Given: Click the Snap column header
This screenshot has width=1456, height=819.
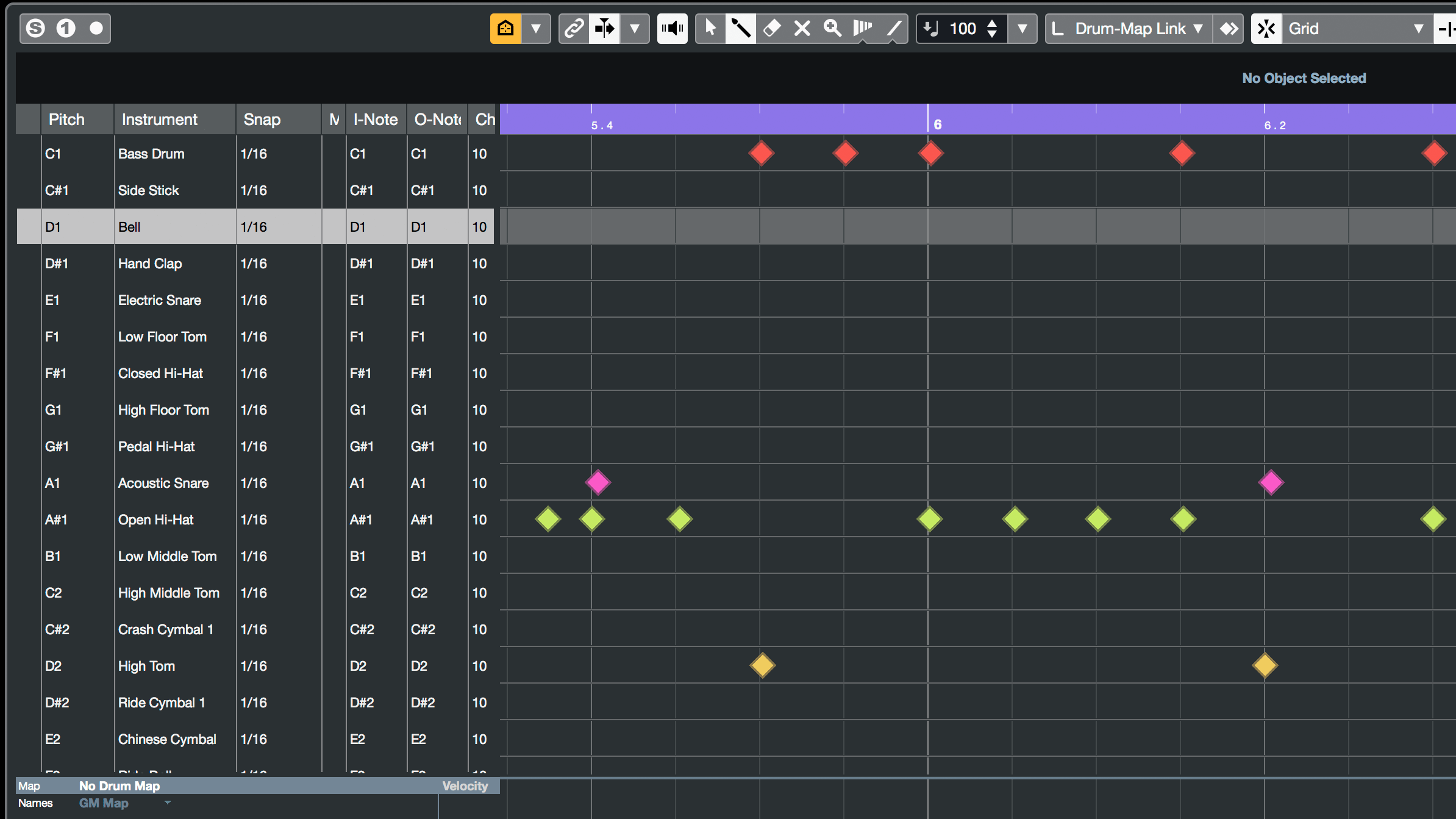Looking at the screenshot, I should [262, 120].
